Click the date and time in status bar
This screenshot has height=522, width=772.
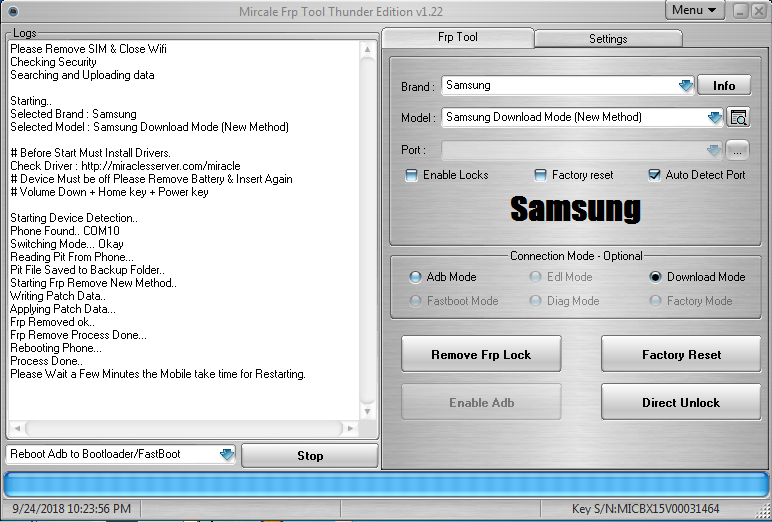coord(71,509)
